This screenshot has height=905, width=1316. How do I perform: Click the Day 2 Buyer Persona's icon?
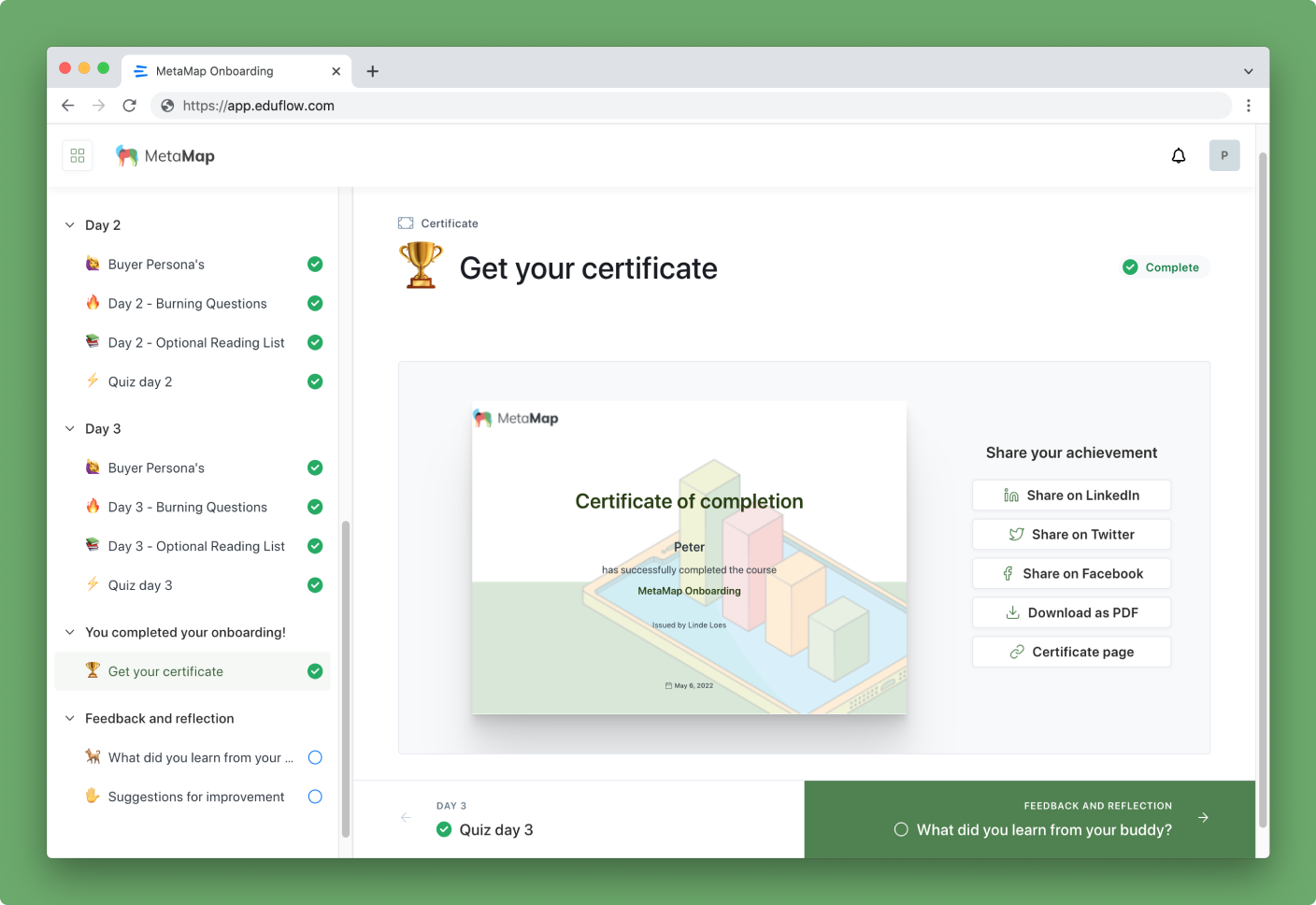tap(93, 264)
